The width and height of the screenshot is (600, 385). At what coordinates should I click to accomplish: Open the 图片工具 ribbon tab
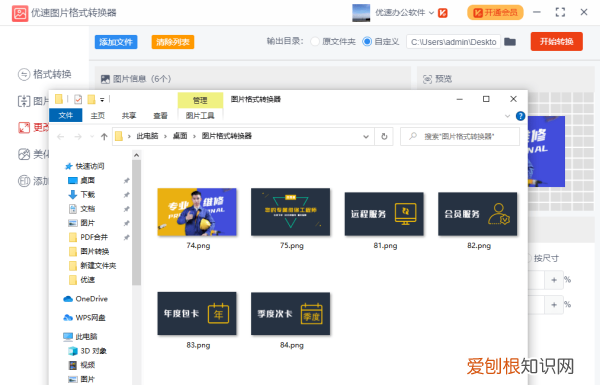point(200,116)
